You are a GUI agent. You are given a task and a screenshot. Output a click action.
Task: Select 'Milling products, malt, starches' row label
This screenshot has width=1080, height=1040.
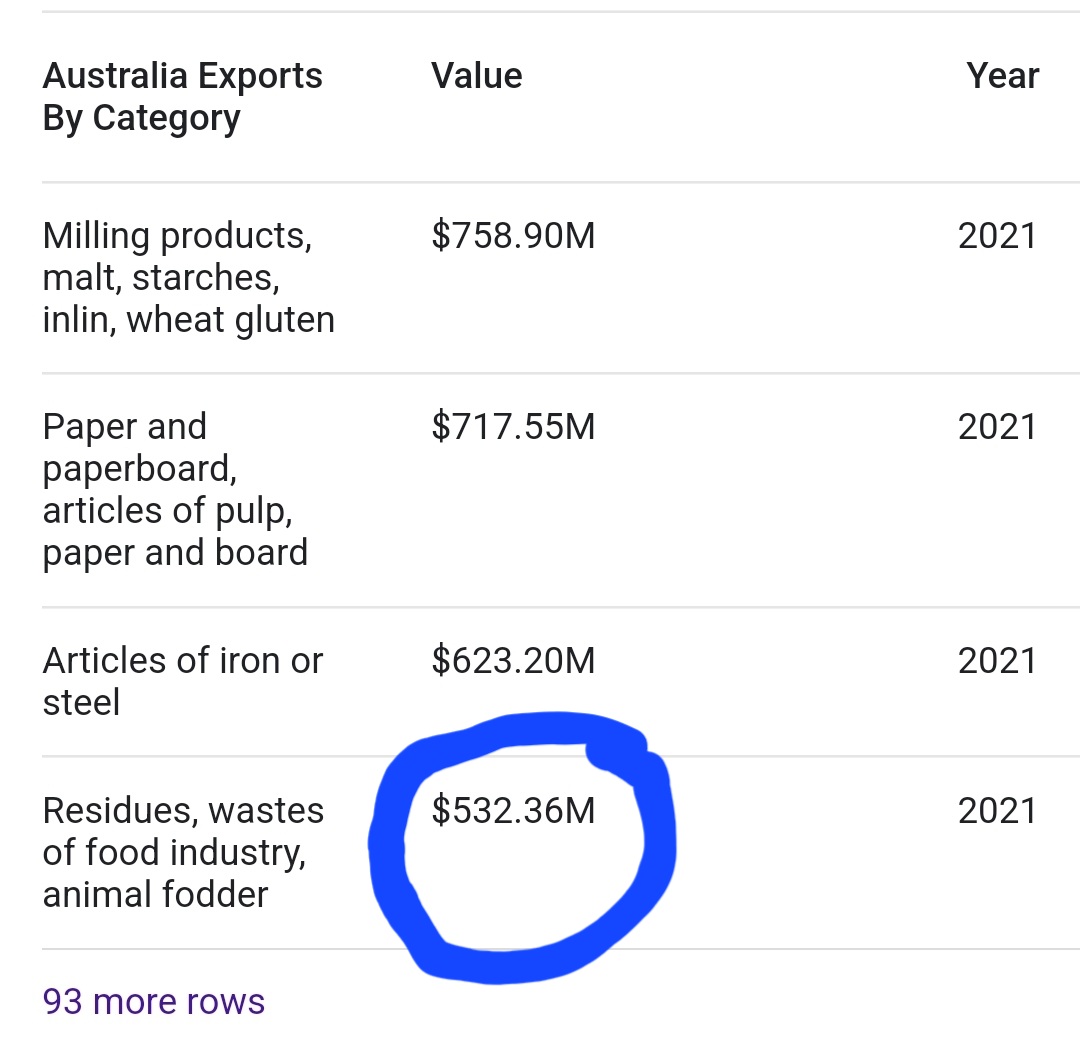pyautogui.click(x=189, y=278)
